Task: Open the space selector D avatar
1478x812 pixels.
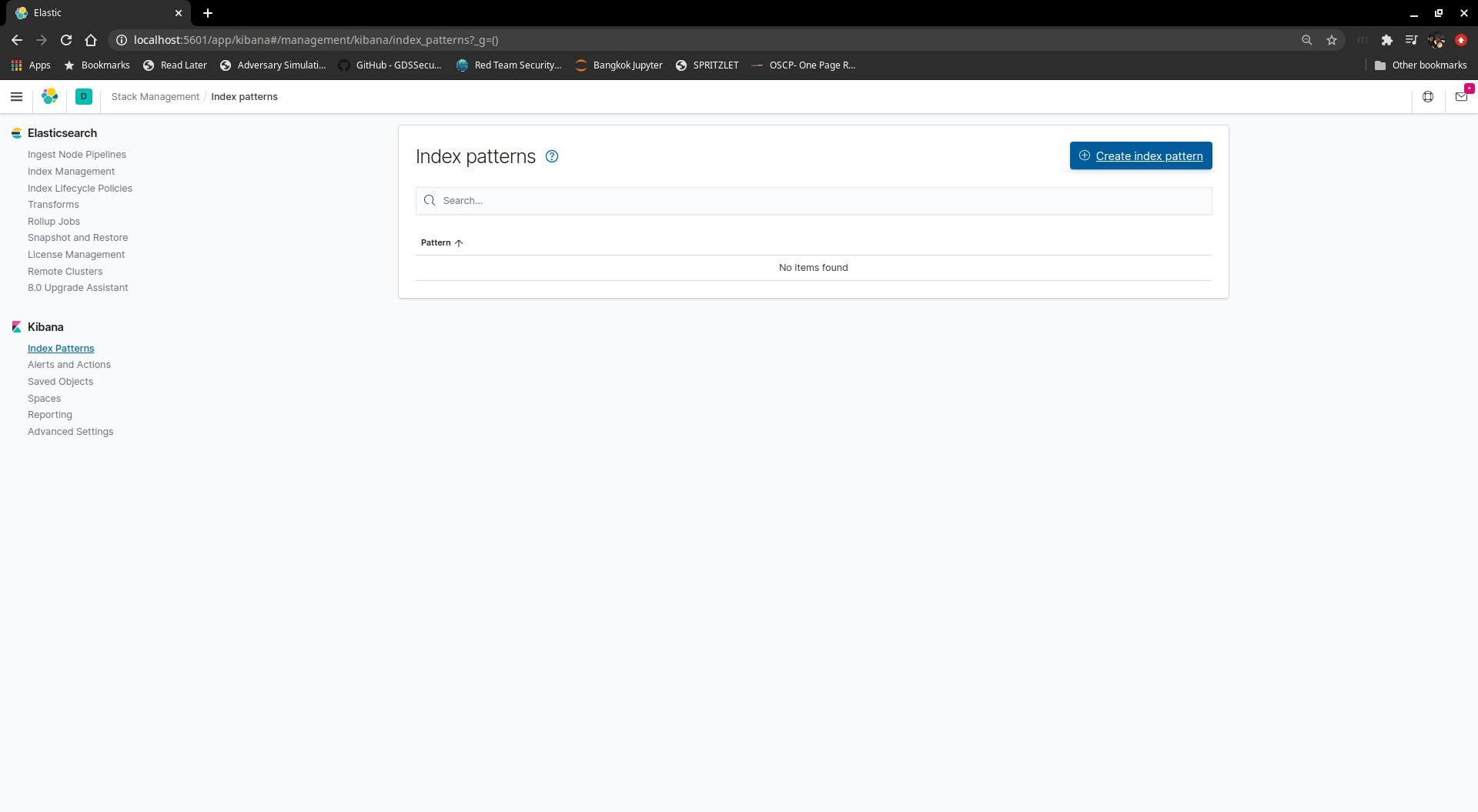Action: 84,97
